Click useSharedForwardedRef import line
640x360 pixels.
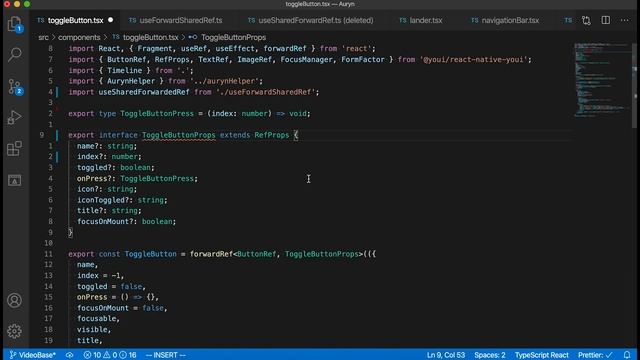(193, 92)
